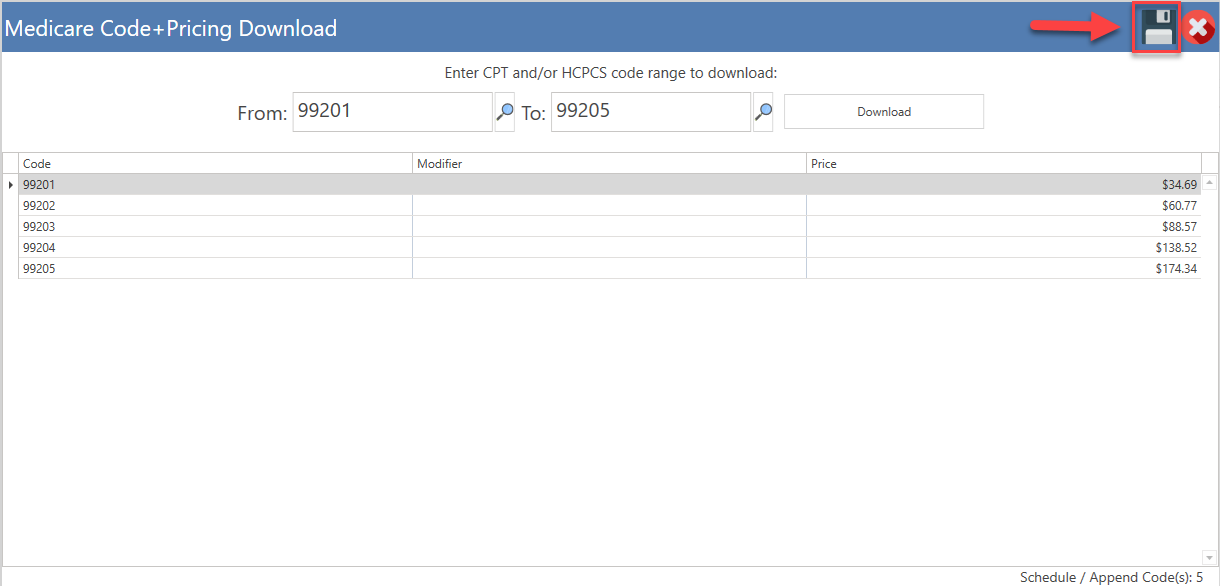Click the scroll down arrow of the grid

point(1209,557)
